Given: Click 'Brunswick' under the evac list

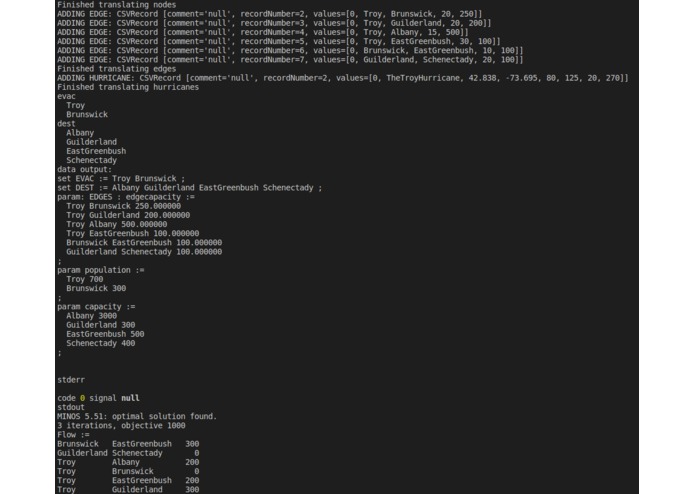Looking at the screenshot, I should 87,115.
